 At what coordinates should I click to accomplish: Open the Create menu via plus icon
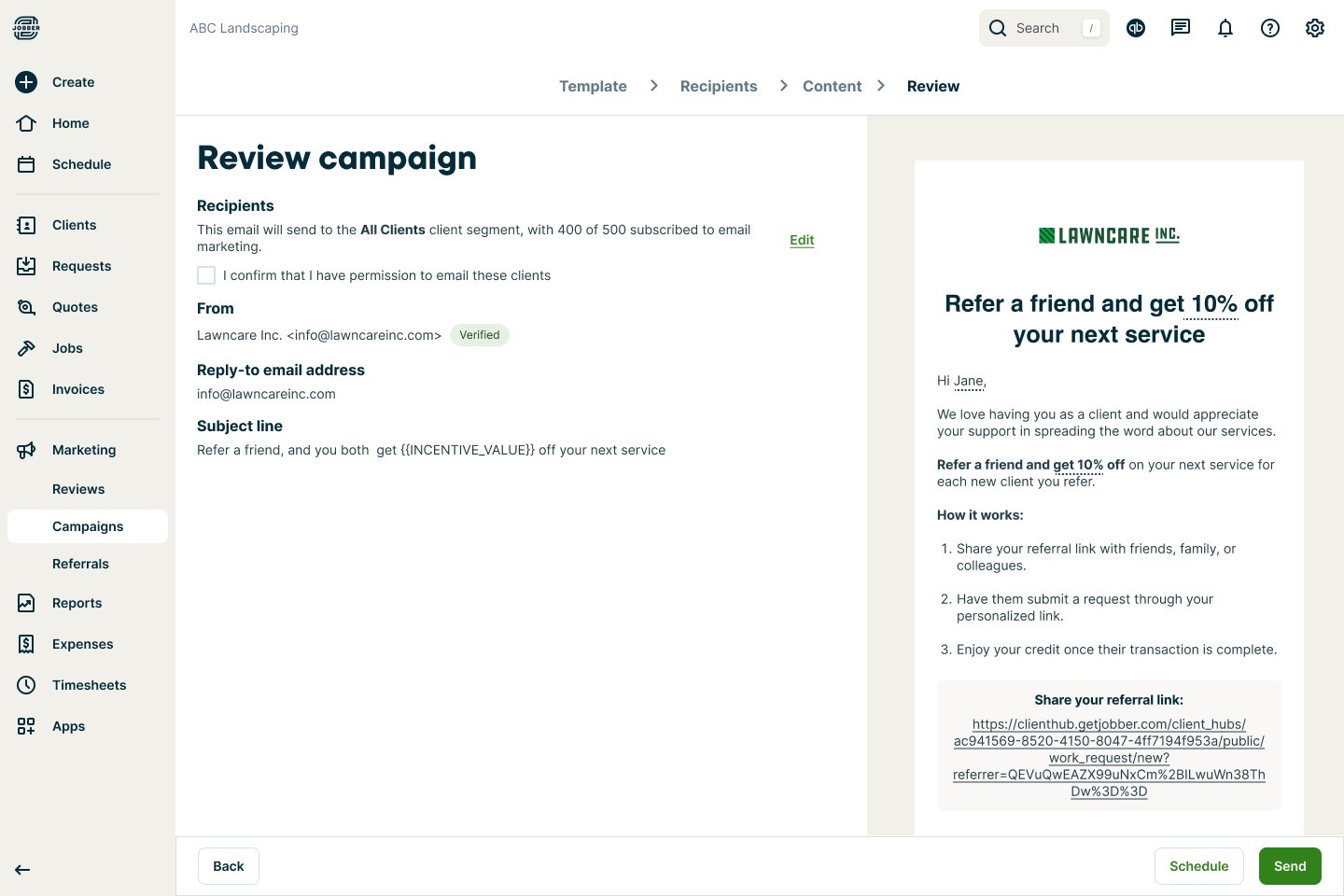25,82
